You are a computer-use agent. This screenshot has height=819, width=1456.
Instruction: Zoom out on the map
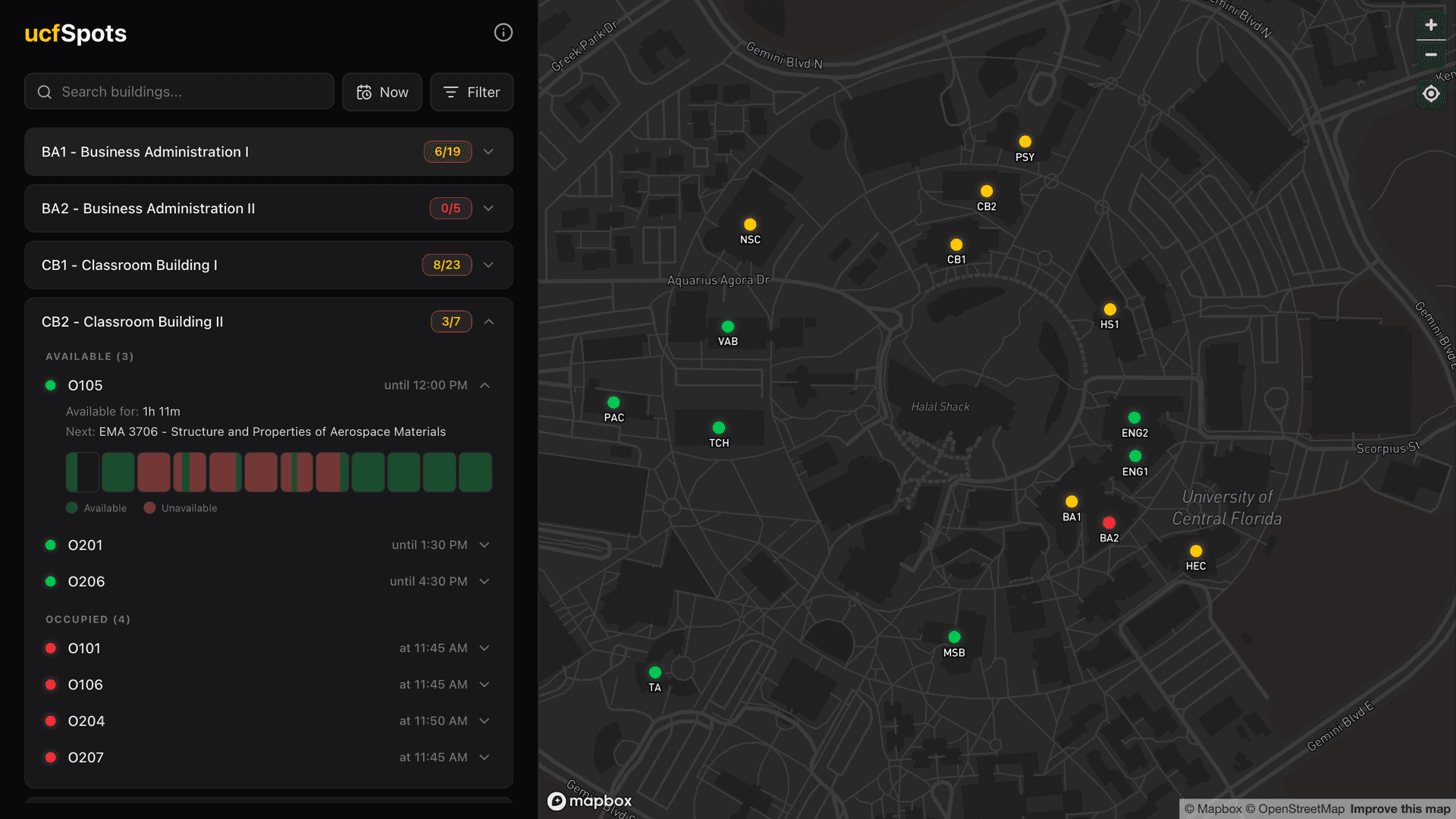pyautogui.click(x=1431, y=55)
